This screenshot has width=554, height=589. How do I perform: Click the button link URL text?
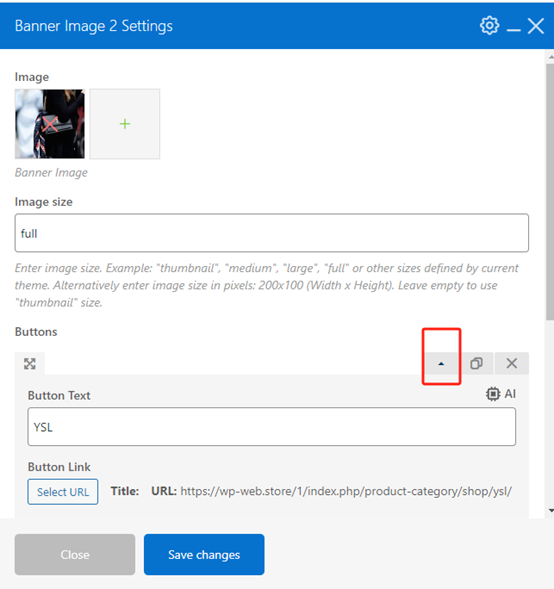pos(346,491)
